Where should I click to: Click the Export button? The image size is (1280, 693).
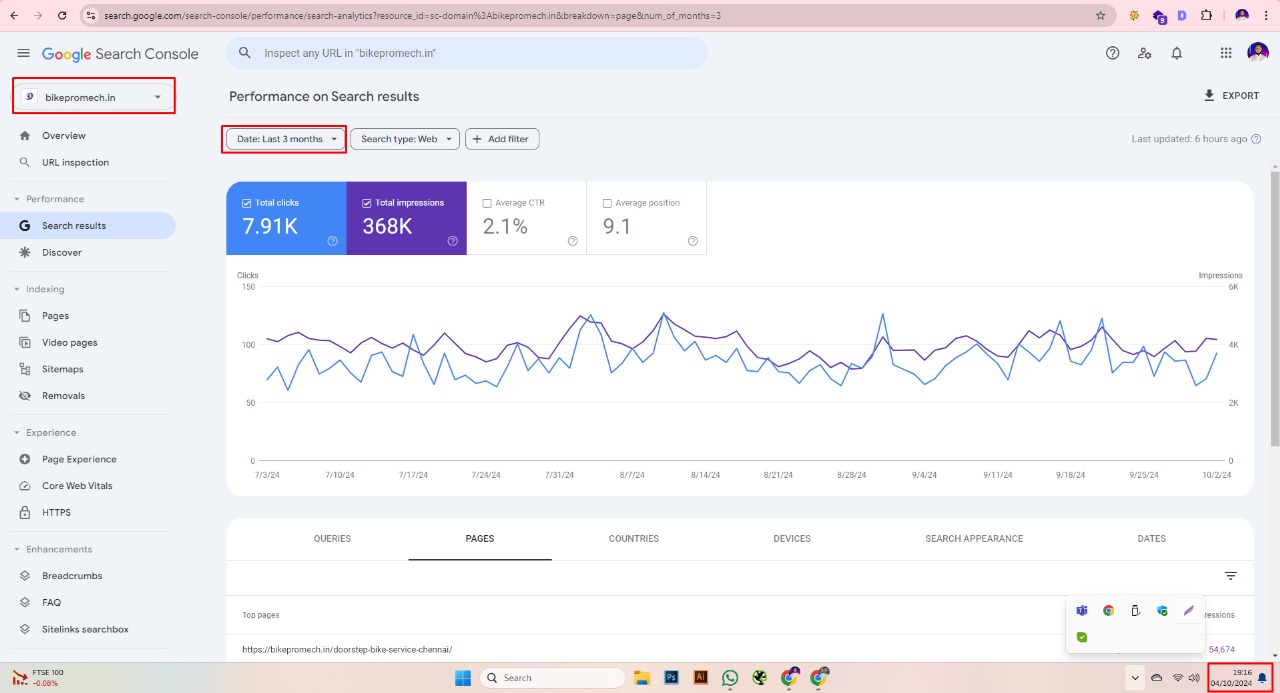(x=1231, y=96)
